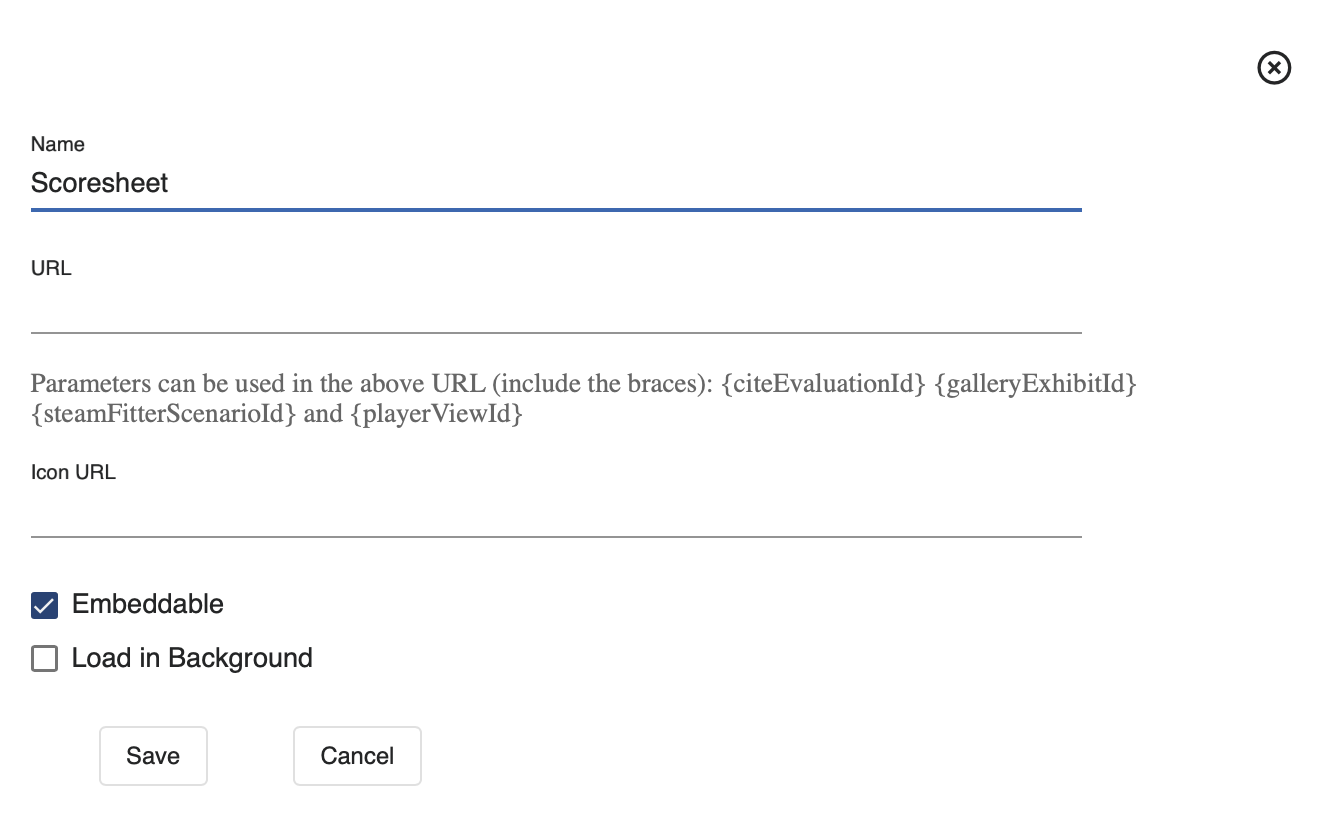Image resolution: width=1338 pixels, height=824 pixels.
Task: Click the Scoresheet text in Name field
Action: point(100,183)
